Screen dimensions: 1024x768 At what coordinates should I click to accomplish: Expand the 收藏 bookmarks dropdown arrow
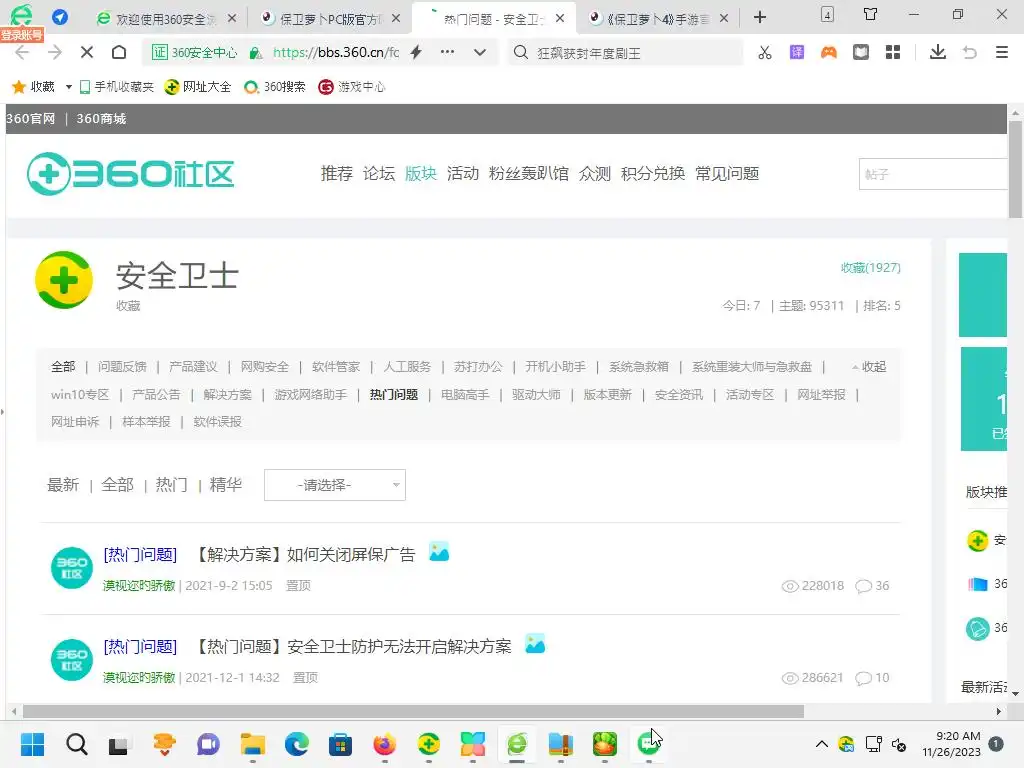click(69, 87)
